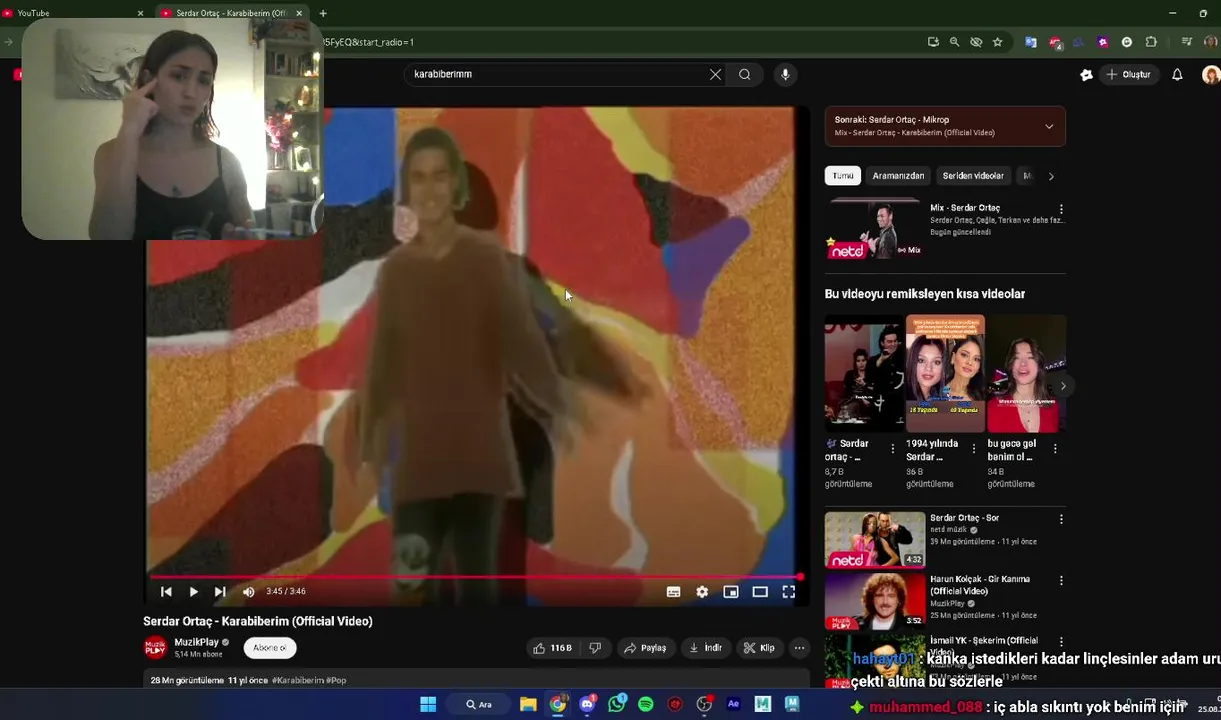Open the YouTube account avatar menu

[1210, 74]
